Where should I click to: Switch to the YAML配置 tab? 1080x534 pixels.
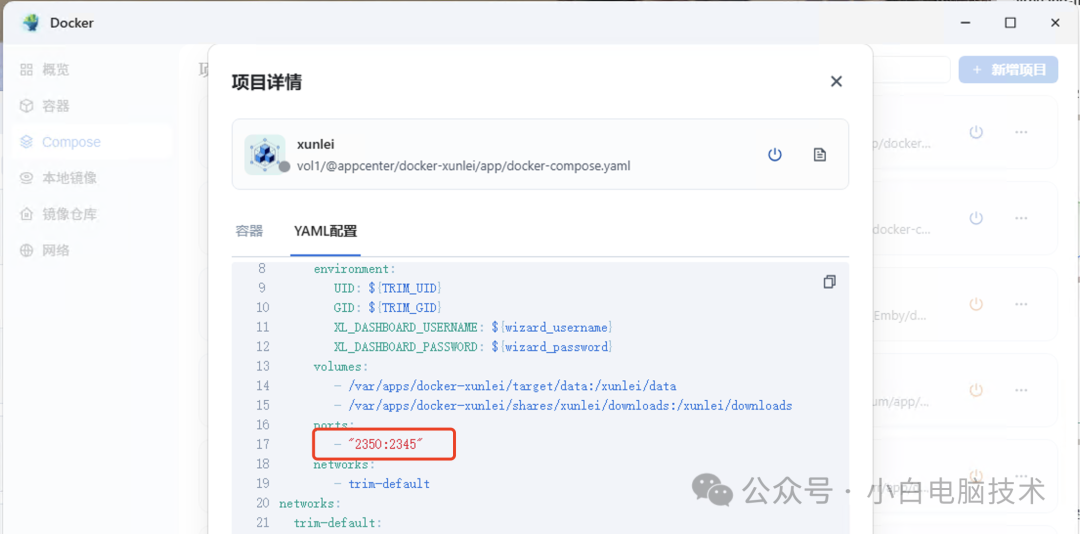coord(326,231)
